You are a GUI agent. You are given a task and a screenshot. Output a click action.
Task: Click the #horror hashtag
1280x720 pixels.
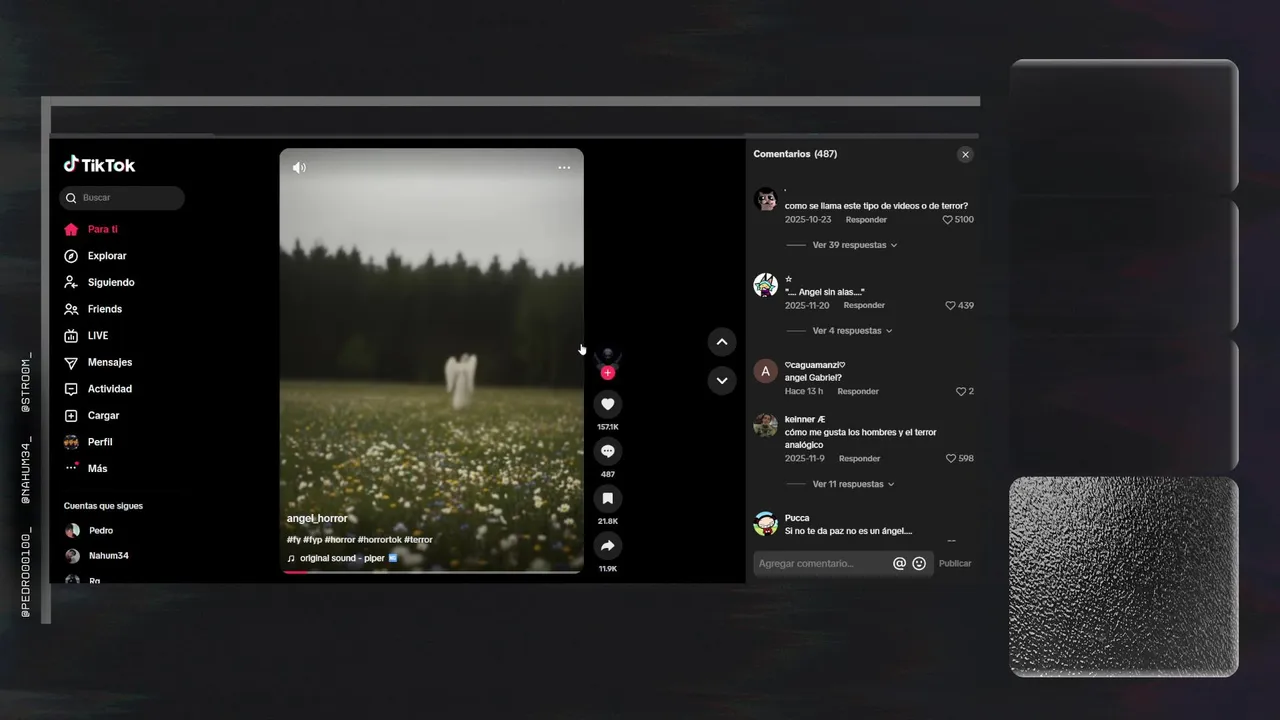(x=340, y=540)
